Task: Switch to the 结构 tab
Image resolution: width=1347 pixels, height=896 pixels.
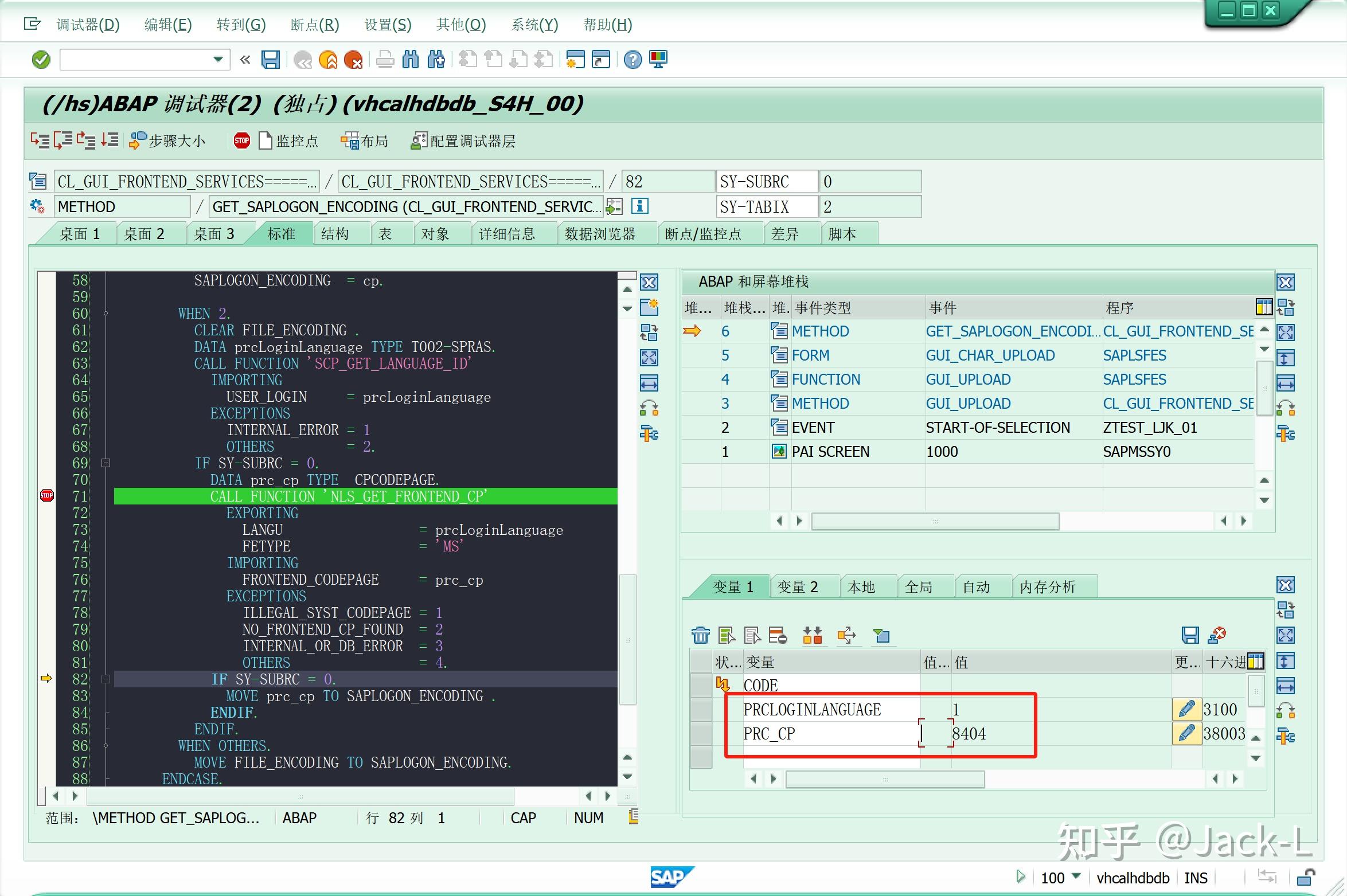Action: click(x=335, y=234)
